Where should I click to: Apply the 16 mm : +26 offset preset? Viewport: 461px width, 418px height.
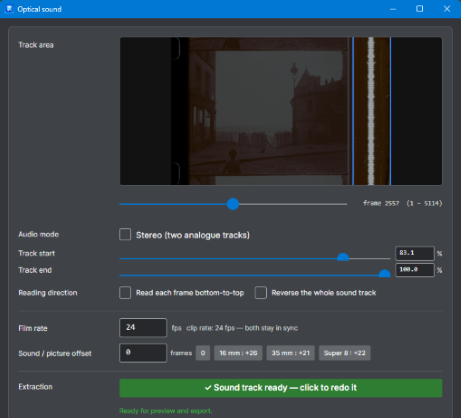click(238, 353)
